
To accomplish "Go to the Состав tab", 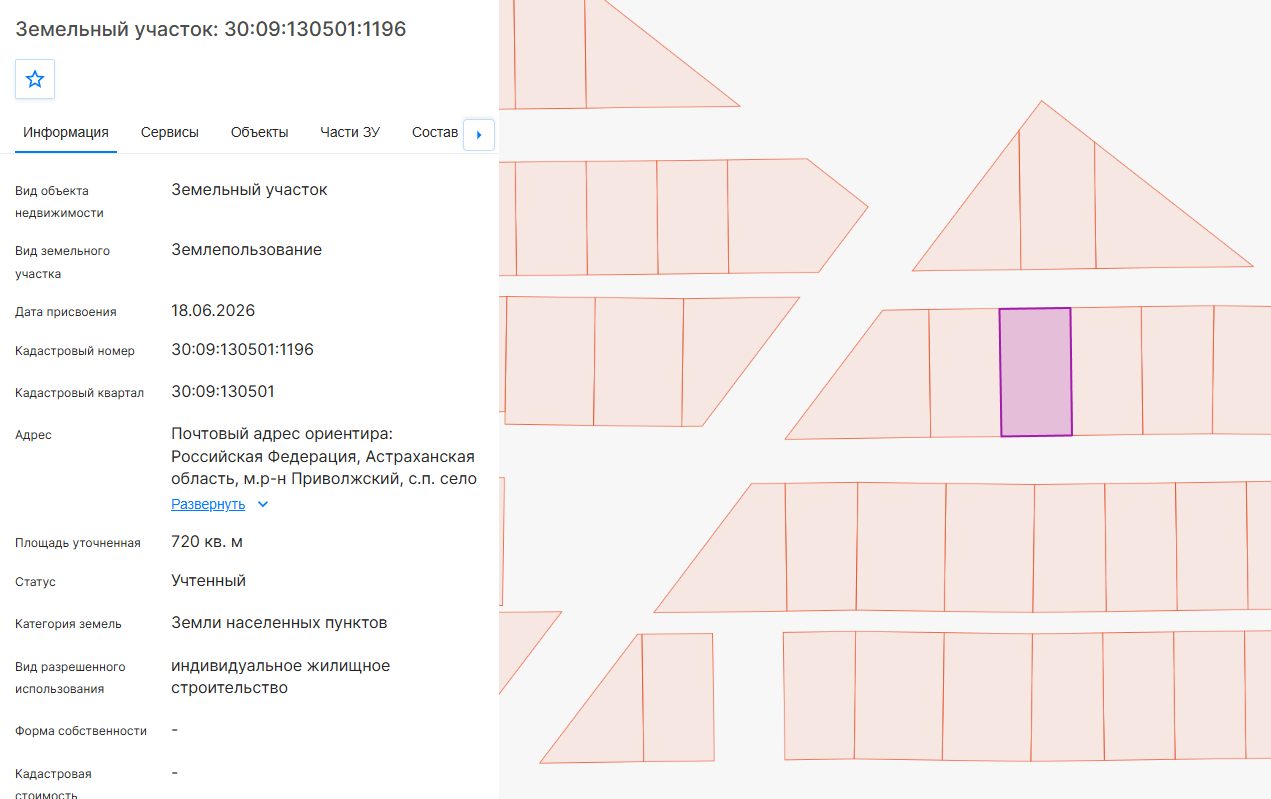I will [435, 132].
